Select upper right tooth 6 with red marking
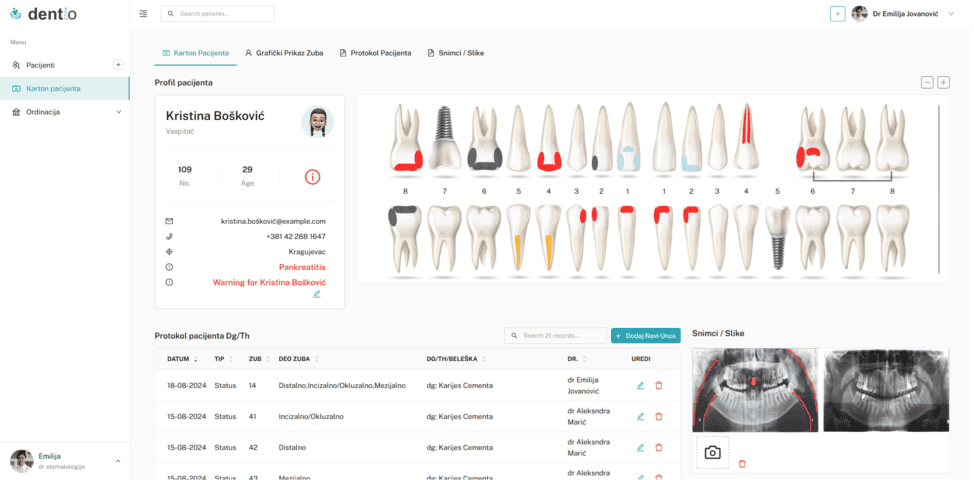 tap(813, 138)
